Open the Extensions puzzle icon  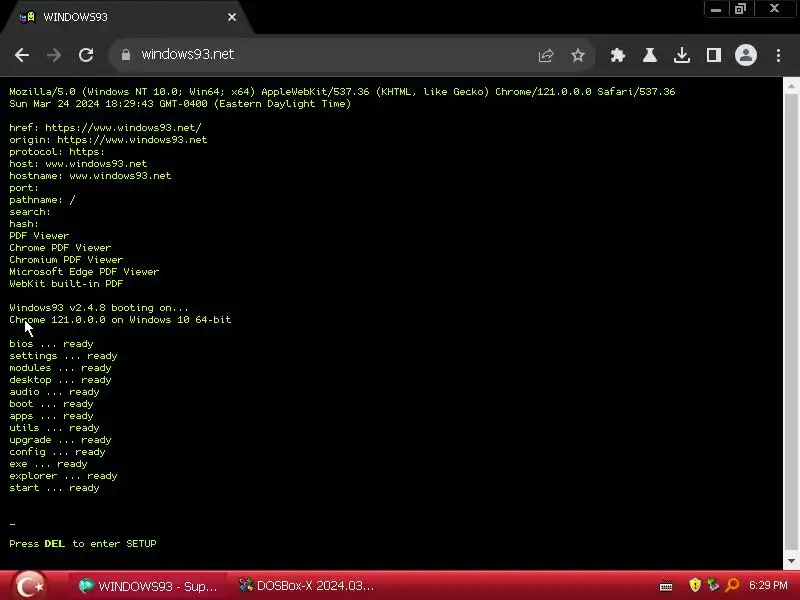618,55
